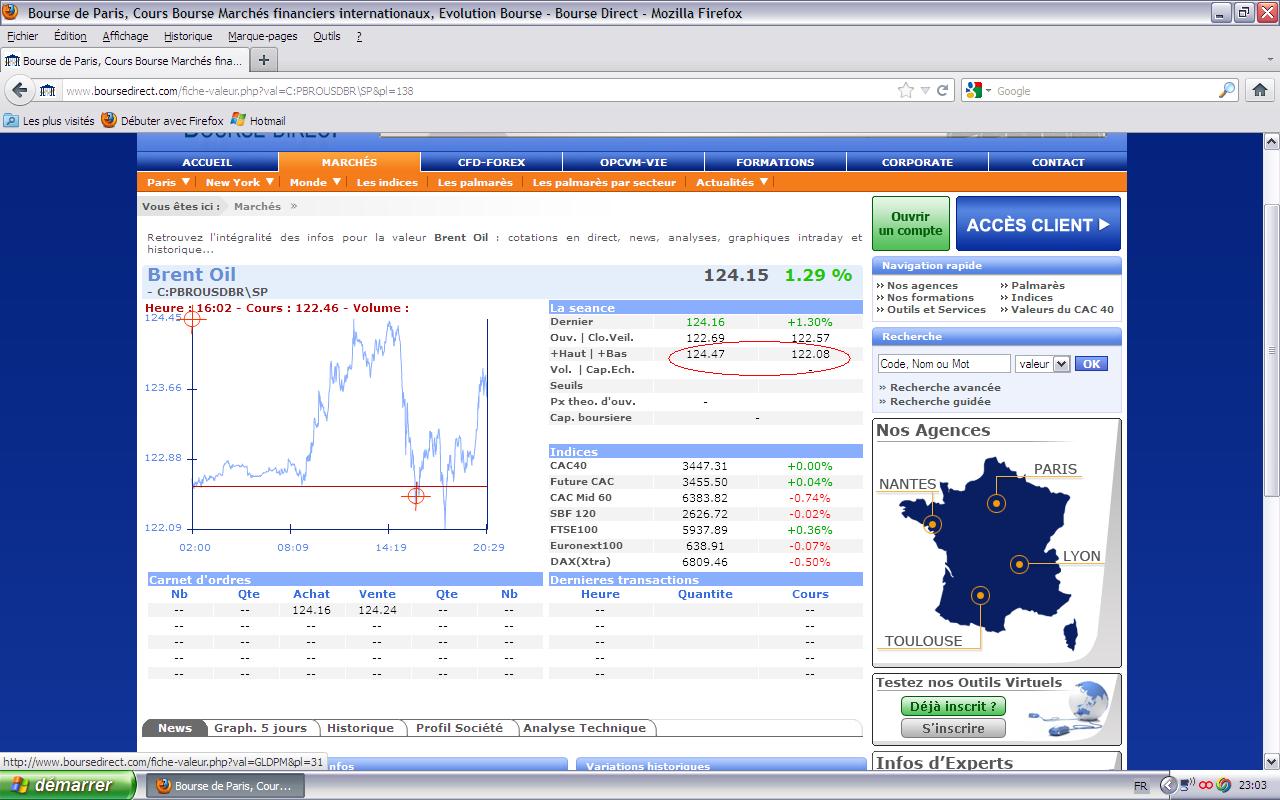Click the Firefox taskbar window button
This screenshot has height=800, width=1280.
point(226,786)
